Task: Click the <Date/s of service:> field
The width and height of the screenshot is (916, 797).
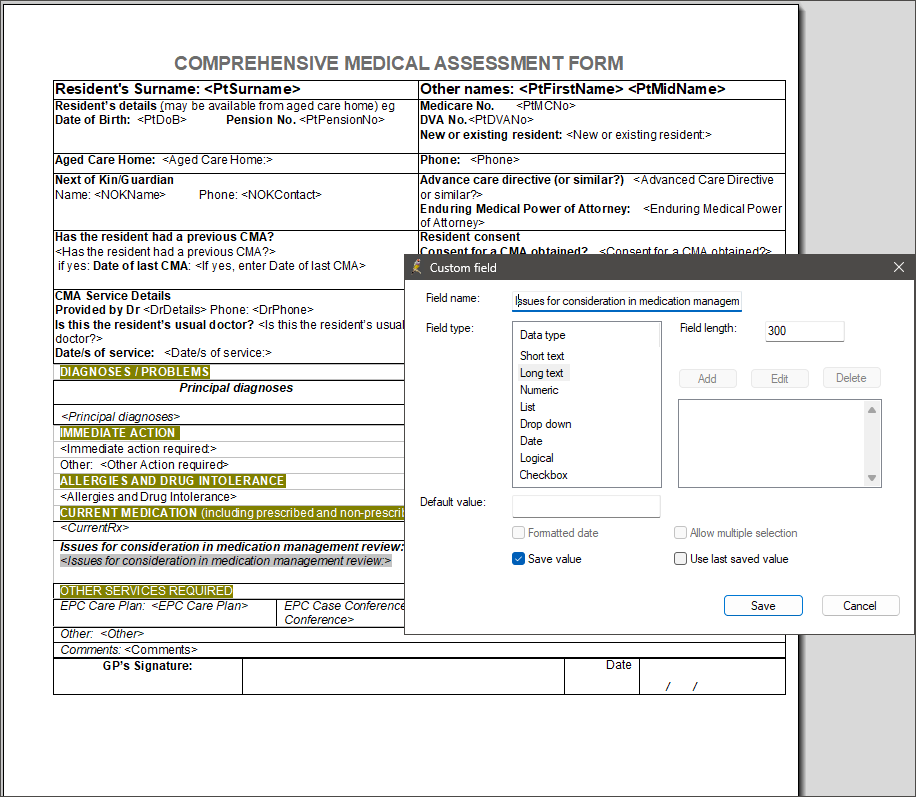Action: tap(218, 353)
